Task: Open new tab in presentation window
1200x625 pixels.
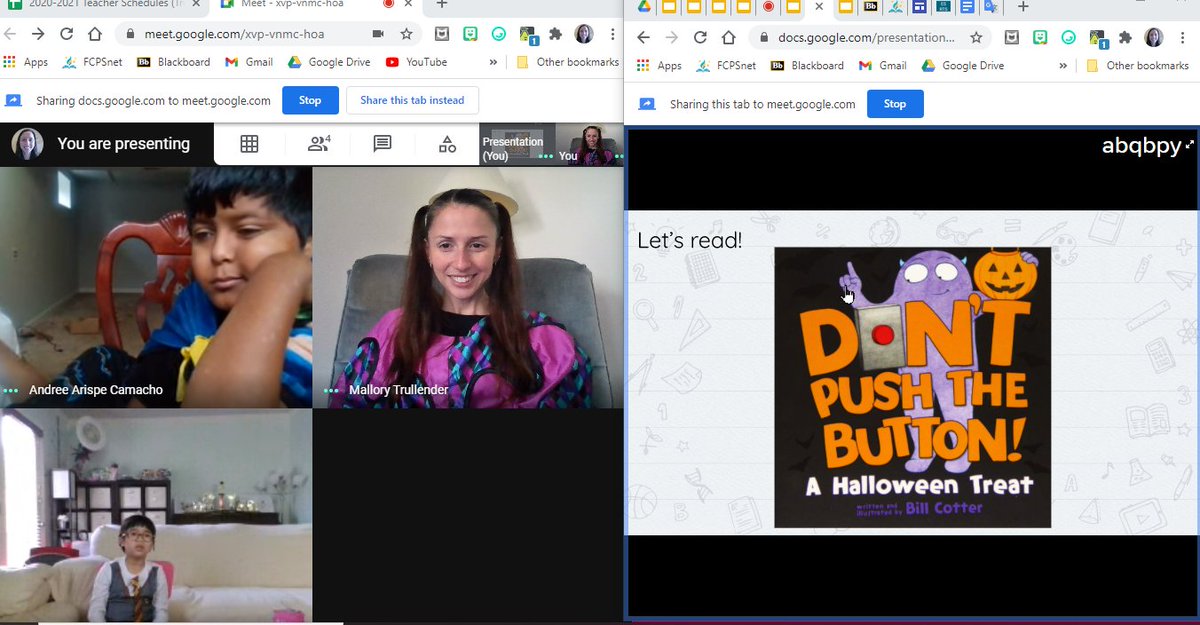Action: pos(1022,7)
